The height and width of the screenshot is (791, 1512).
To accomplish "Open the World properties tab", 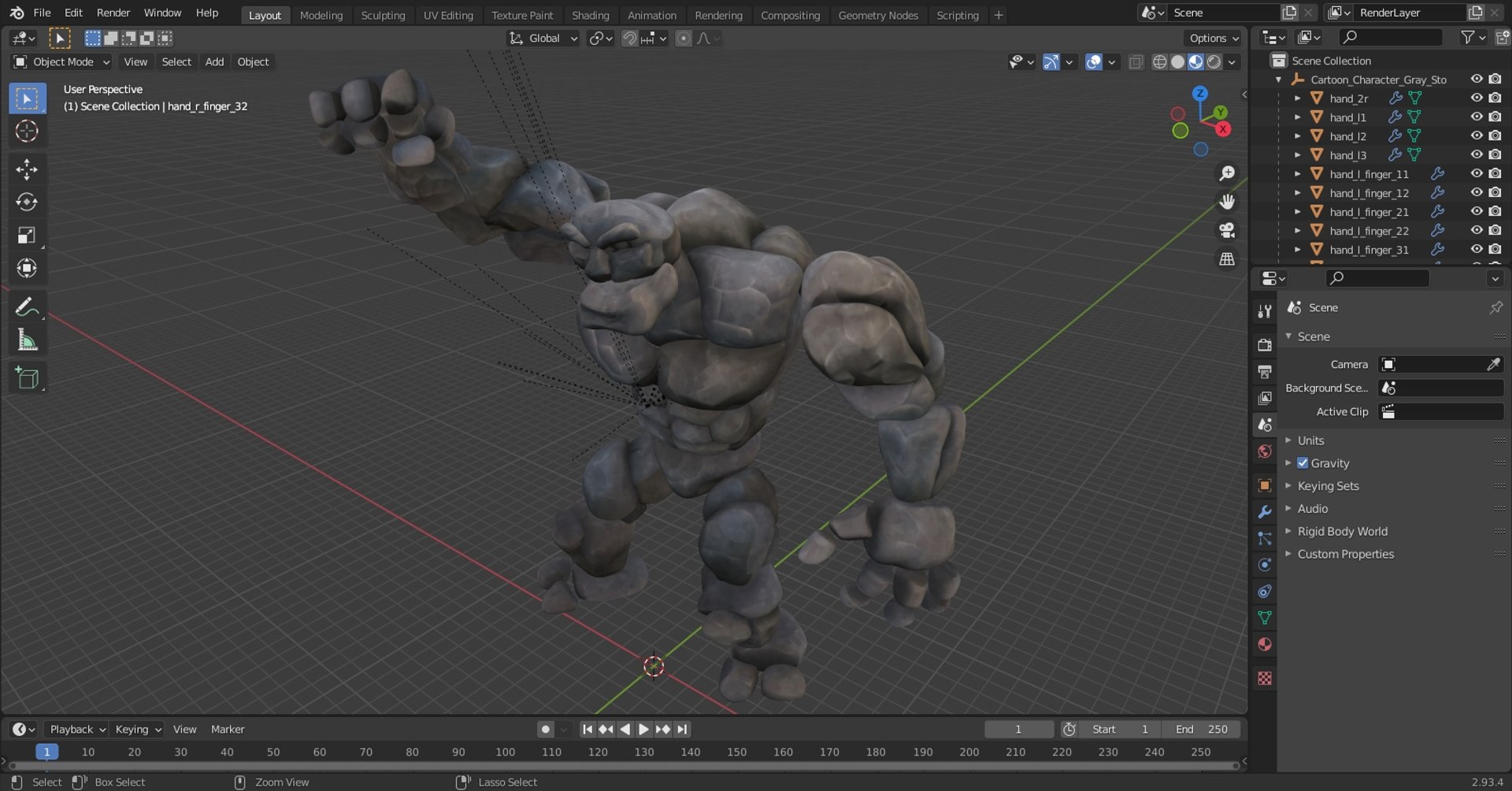I will tap(1265, 451).
